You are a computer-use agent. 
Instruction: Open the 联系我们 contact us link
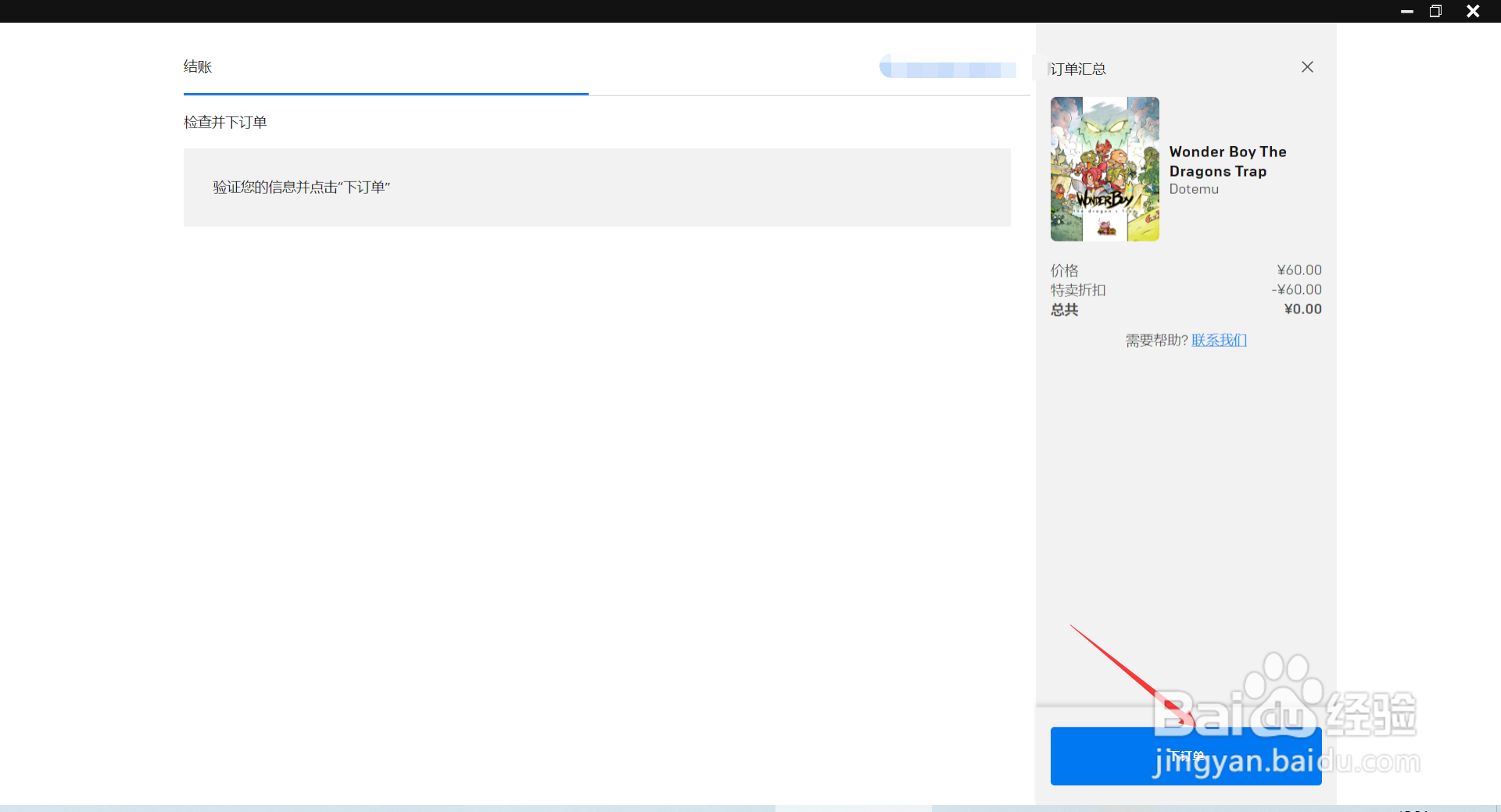1219,340
